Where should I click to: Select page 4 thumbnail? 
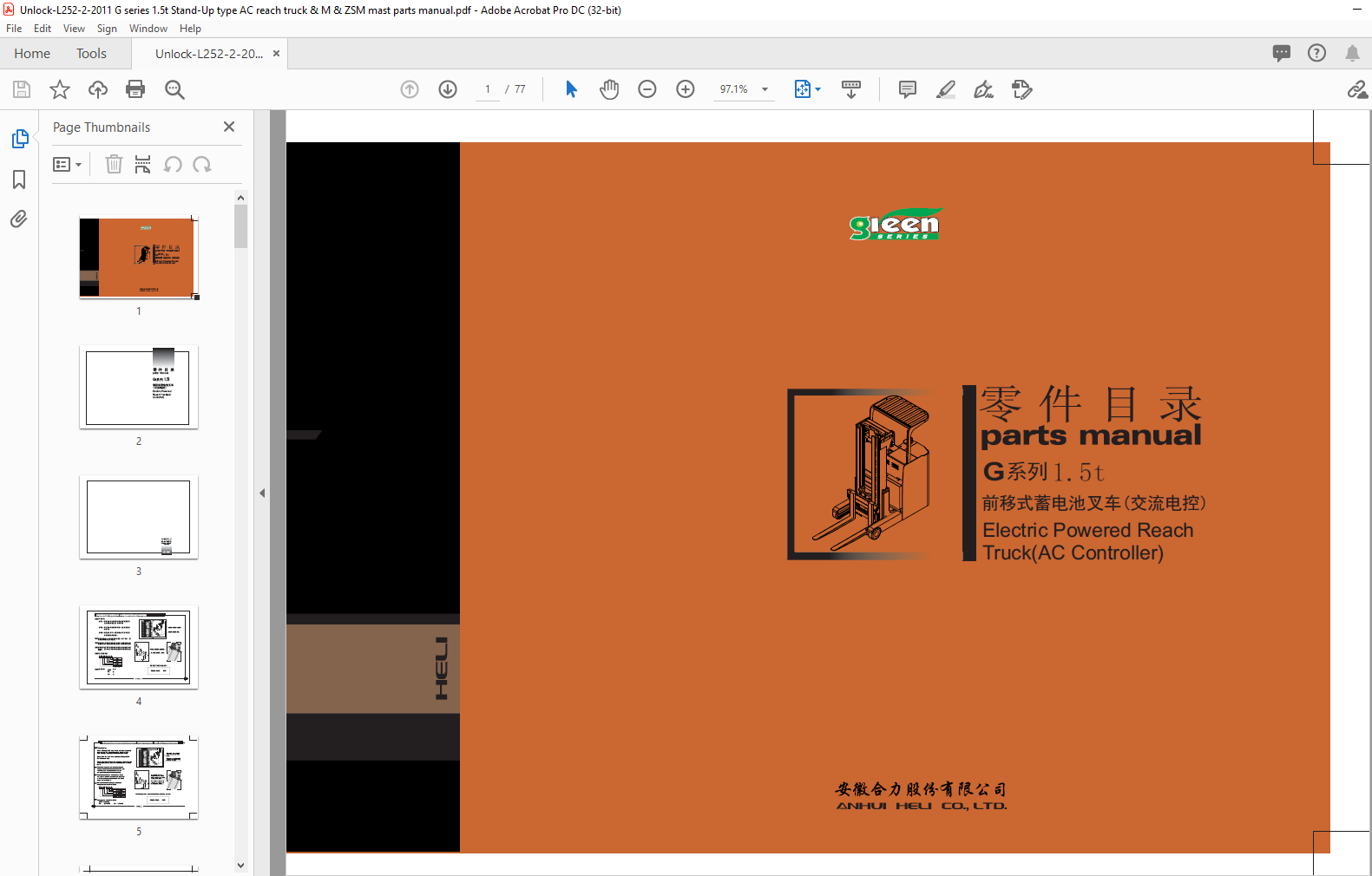(x=139, y=647)
